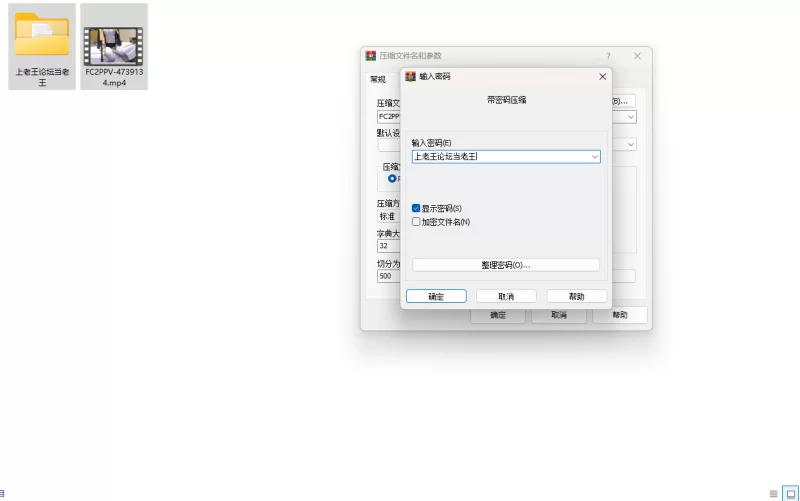Click 取消 in the 输入密码 dialog

point(506,296)
